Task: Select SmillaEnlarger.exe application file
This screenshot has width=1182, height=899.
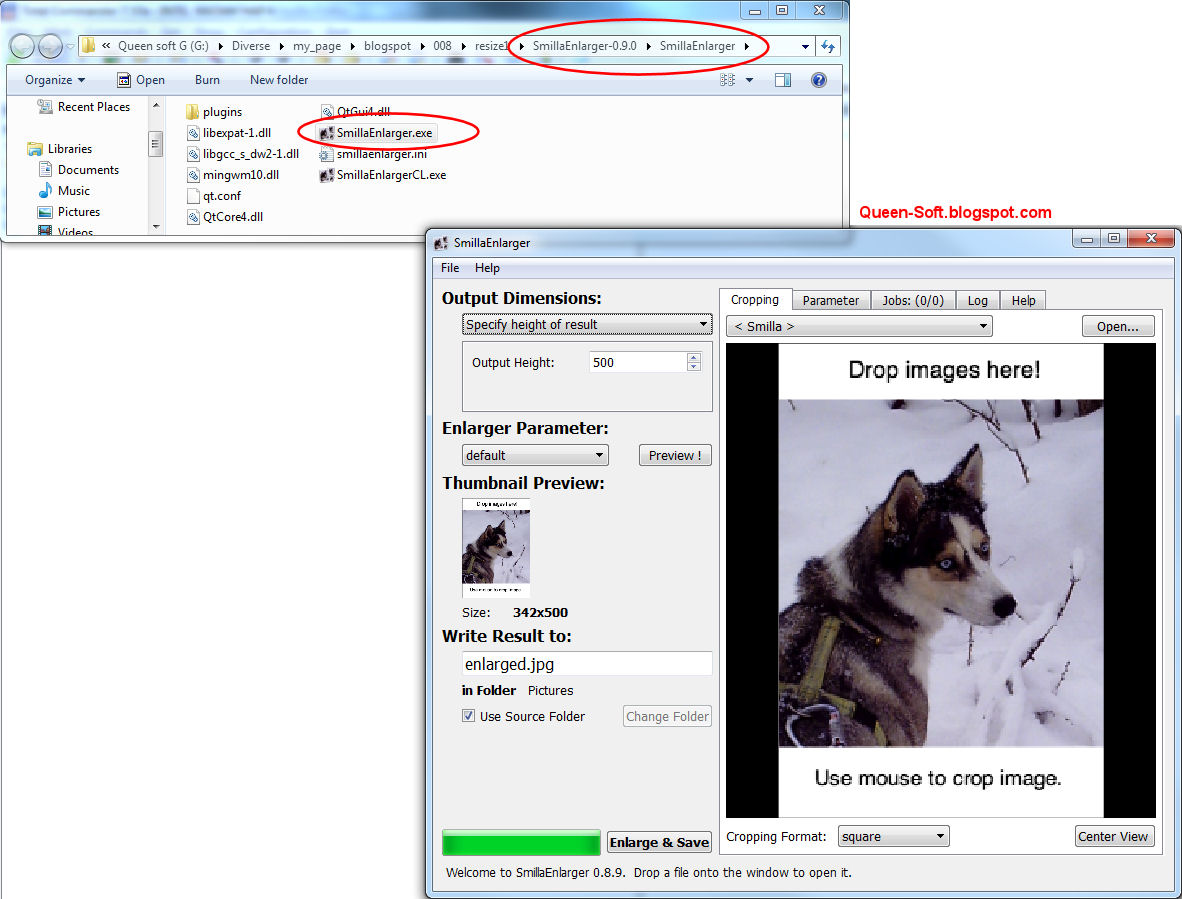Action: [x=376, y=133]
